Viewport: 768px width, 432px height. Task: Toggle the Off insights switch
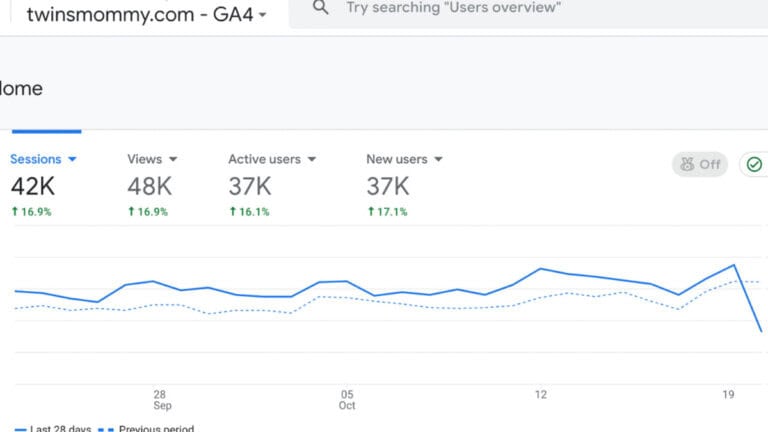[x=699, y=164]
